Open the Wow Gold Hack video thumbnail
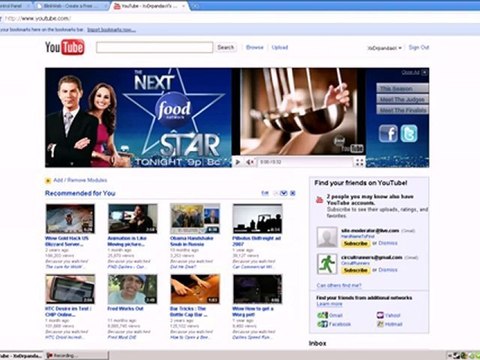 (70, 219)
